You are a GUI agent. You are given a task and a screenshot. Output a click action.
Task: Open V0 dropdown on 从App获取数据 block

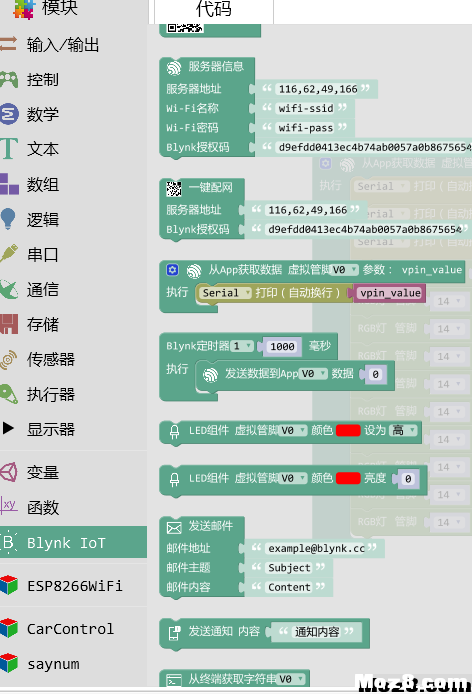point(344,270)
